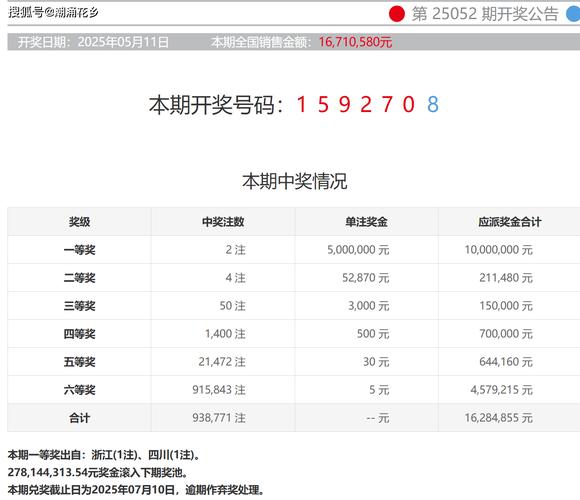
Task: Click the per-bet prize 30 元
Action: pos(376,362)
